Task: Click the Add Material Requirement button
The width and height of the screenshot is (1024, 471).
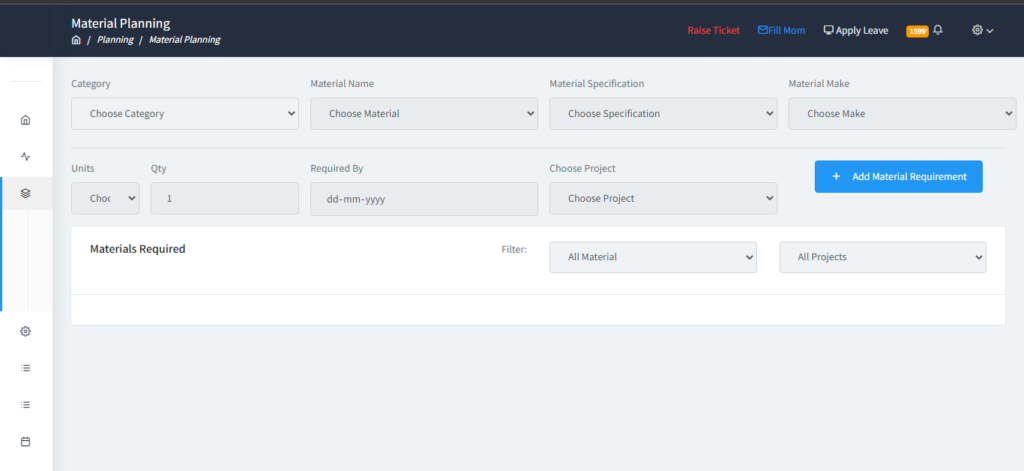Action: click(898, 176)
